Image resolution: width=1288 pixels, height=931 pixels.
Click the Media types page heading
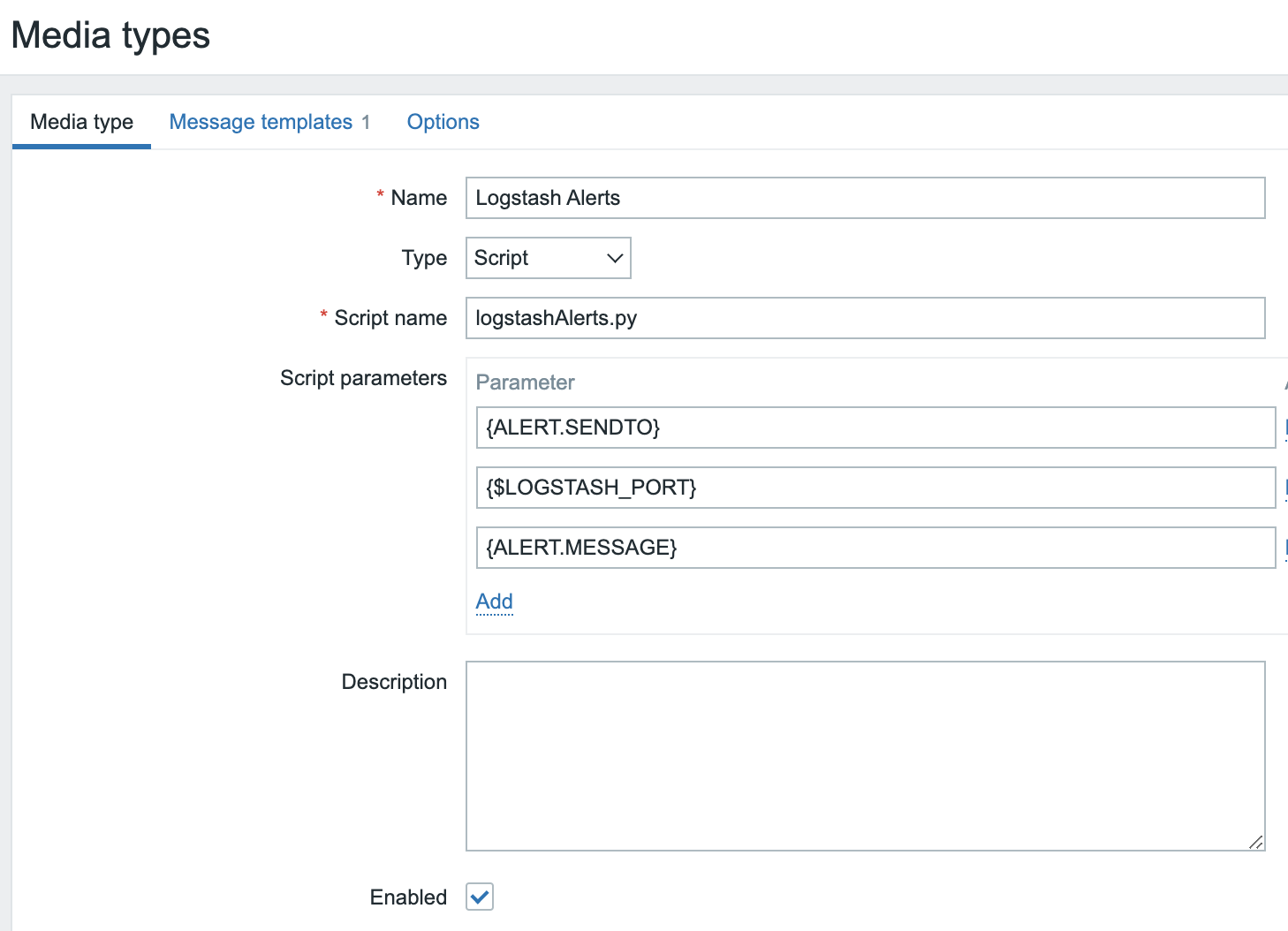110,35
